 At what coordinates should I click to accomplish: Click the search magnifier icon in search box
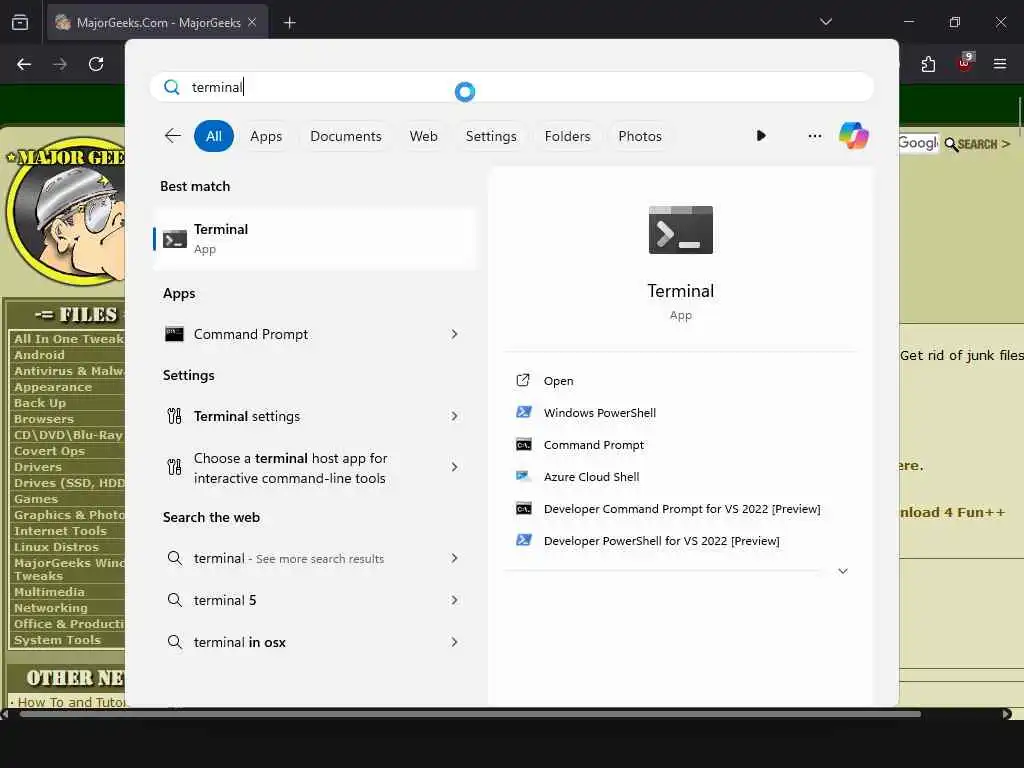click(x=172, y=87)
